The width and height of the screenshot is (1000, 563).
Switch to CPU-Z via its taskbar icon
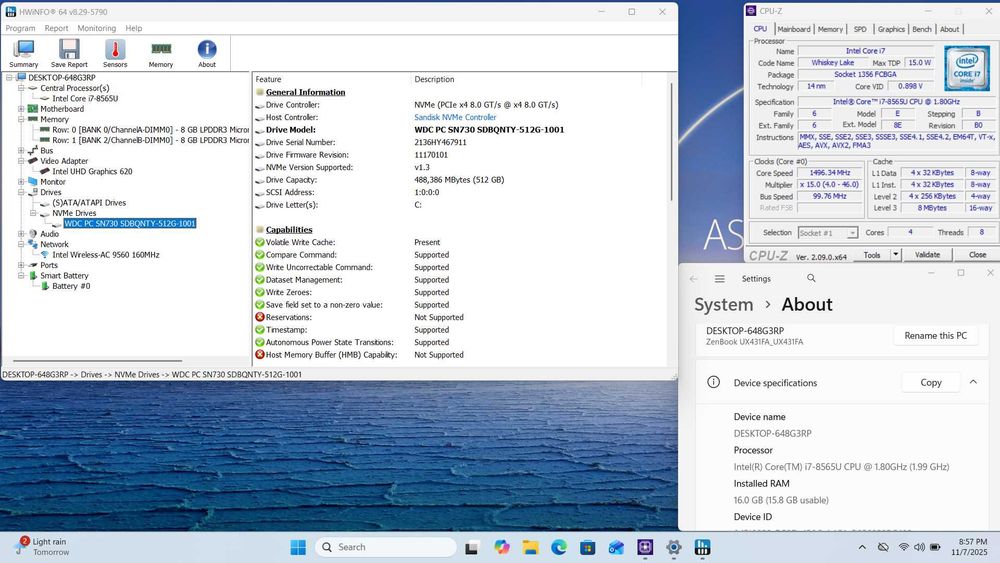[x=645, y=547]
